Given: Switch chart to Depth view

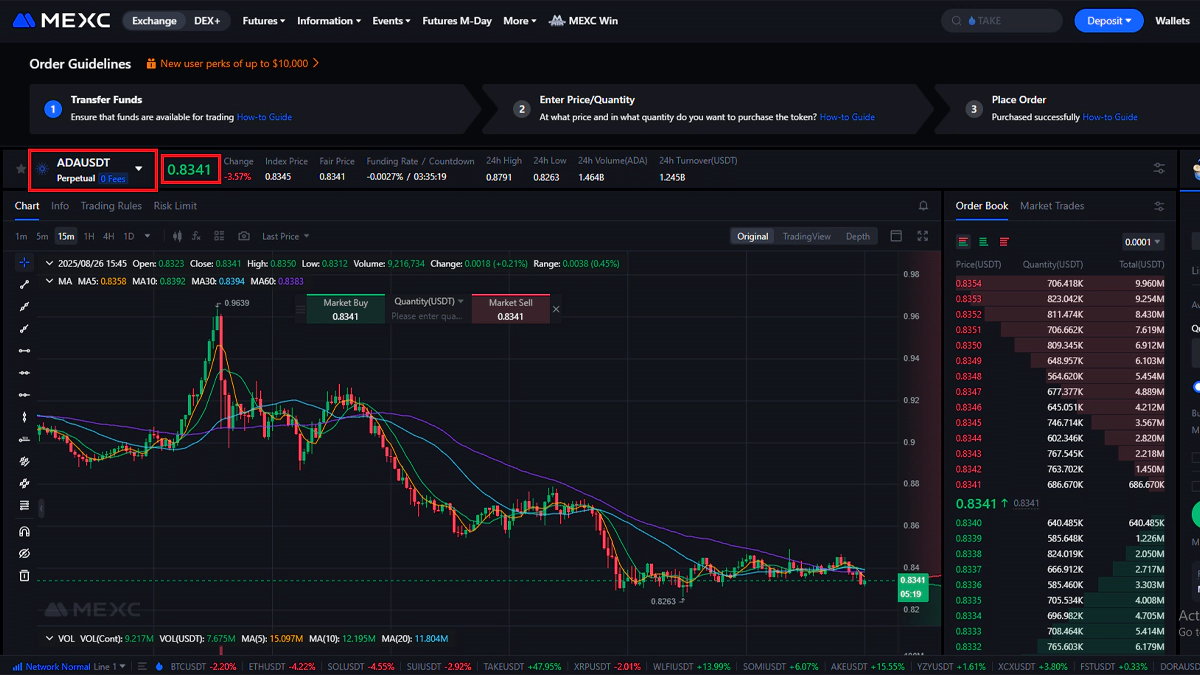Looking at the screenshot, I should 858,236.
